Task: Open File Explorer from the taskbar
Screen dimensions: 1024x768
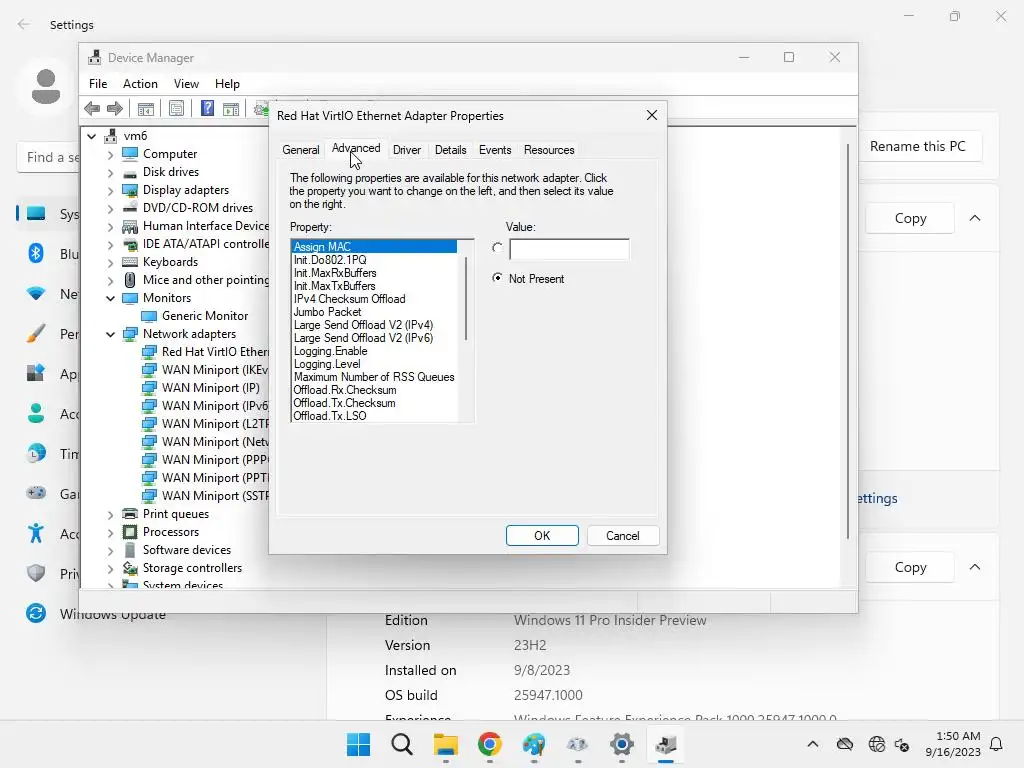Action: (x=445, y=744)
